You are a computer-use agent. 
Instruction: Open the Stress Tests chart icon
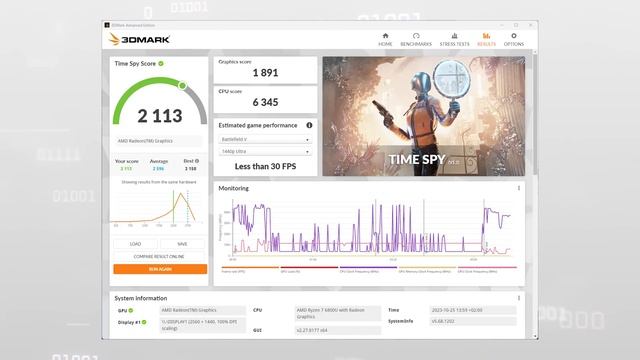454,36
